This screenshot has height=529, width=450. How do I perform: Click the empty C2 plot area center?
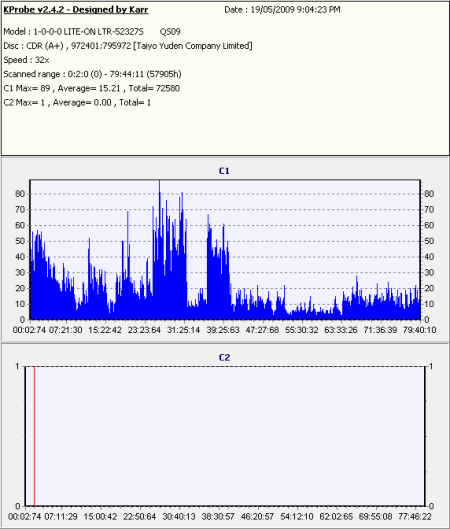tap(225, 436)
